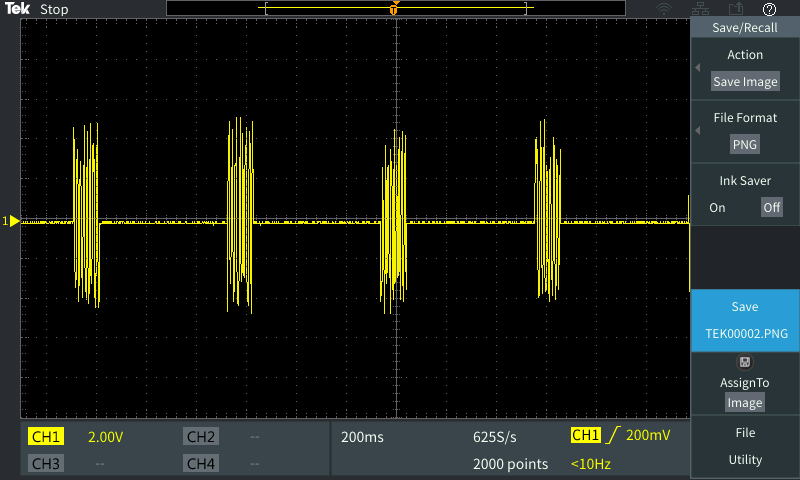Click the yellow waveform record overview bar
The height and width of the screenshot is (480, 800).
pyautogui.click(x=396, y=8)
